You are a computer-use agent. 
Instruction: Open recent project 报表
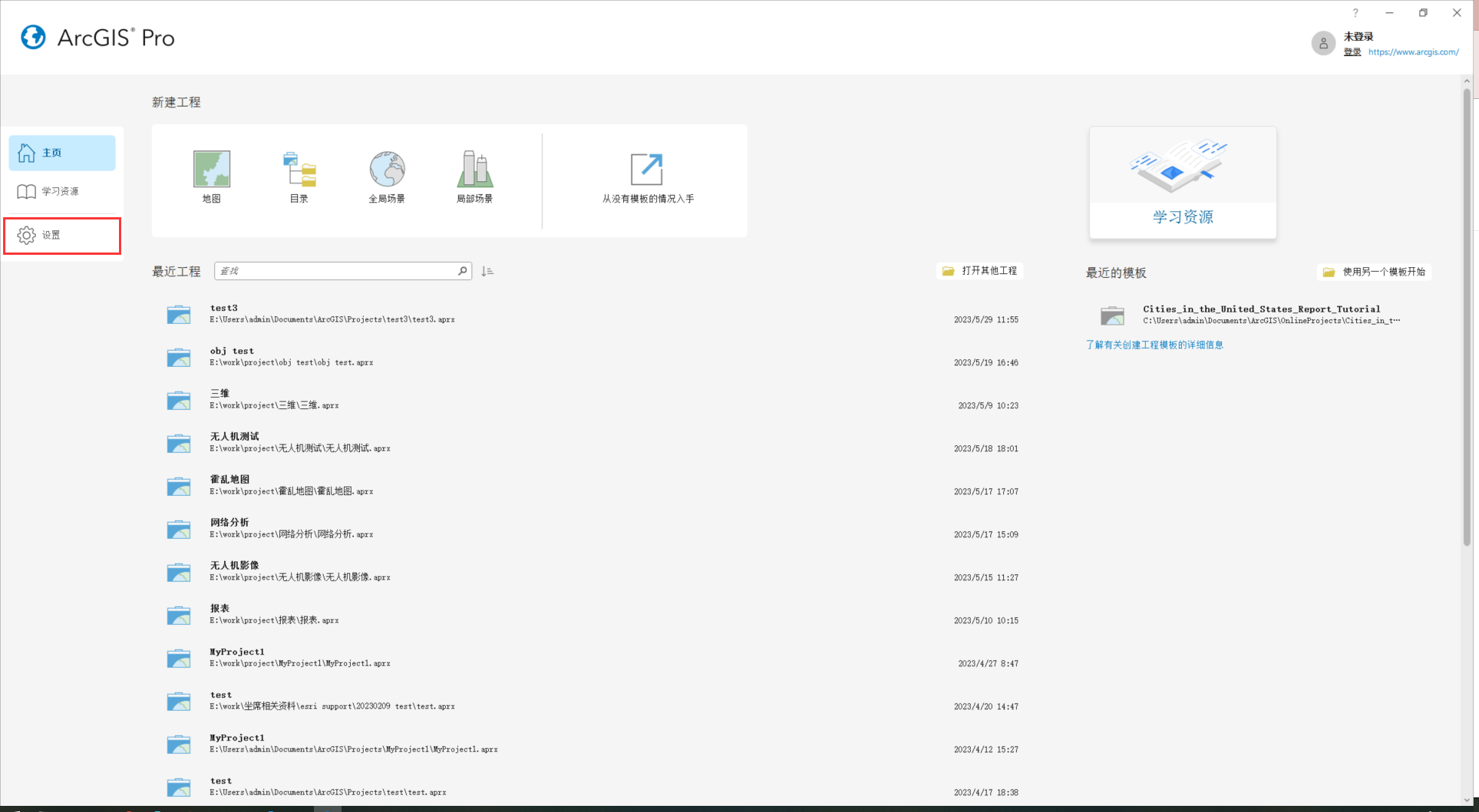(593, 615)
